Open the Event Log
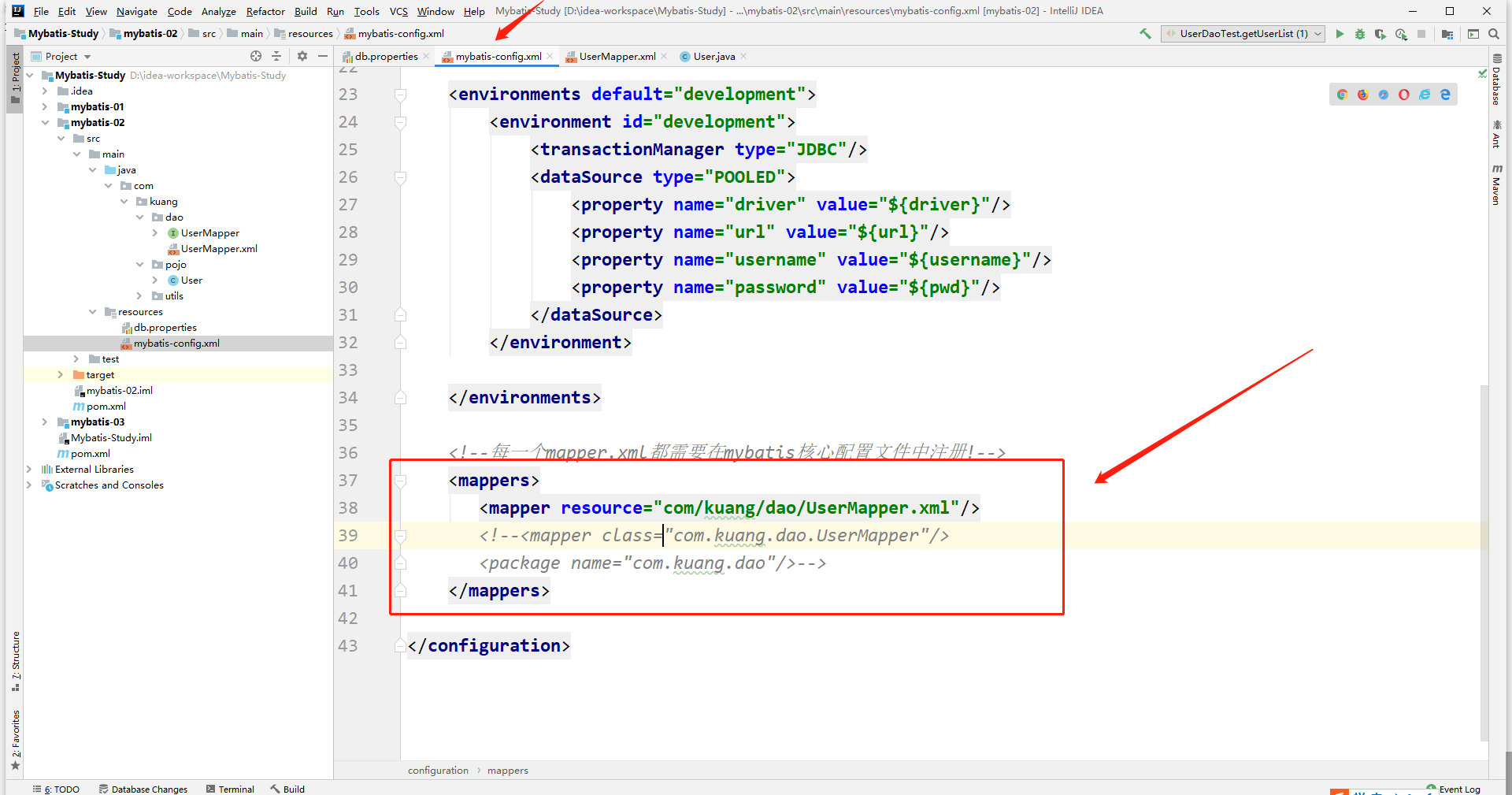Viewport: 1512px width, 795px height. [x=1454, y=789]
